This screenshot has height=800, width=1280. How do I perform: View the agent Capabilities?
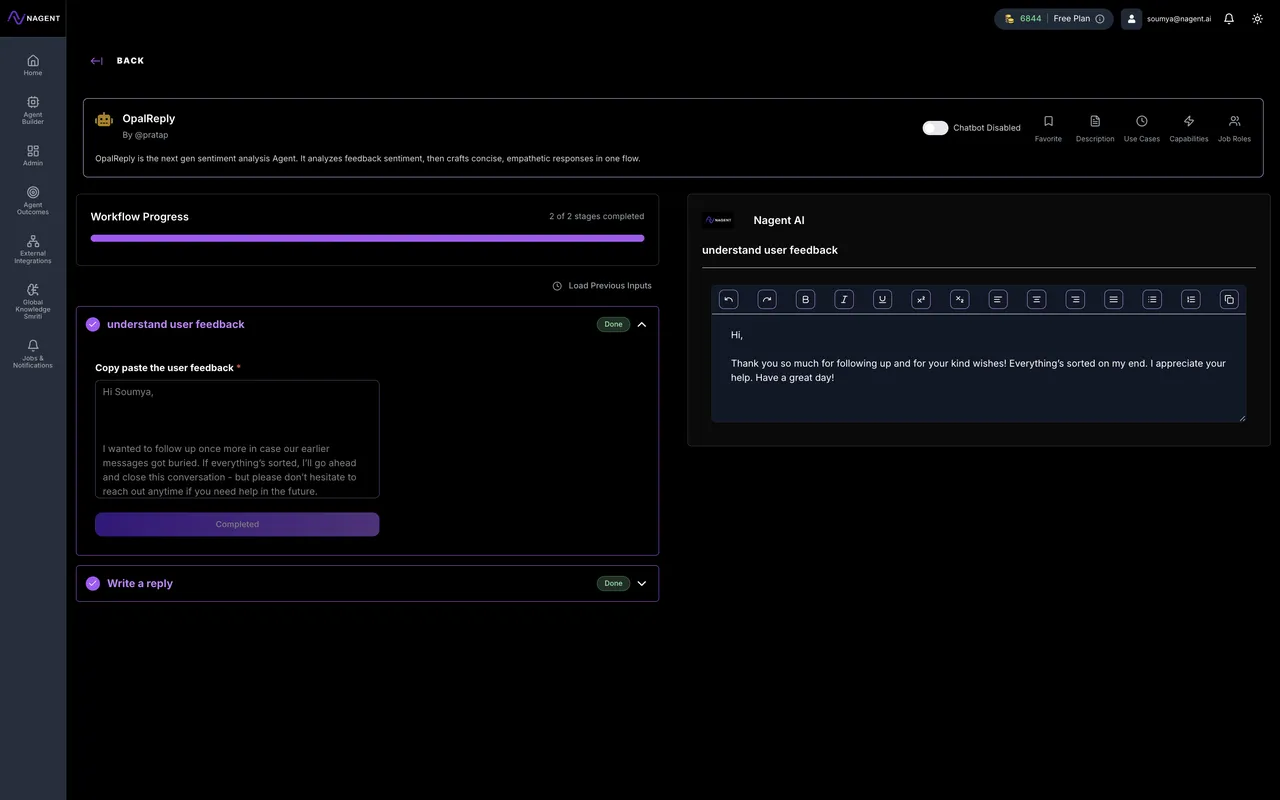1189,127
